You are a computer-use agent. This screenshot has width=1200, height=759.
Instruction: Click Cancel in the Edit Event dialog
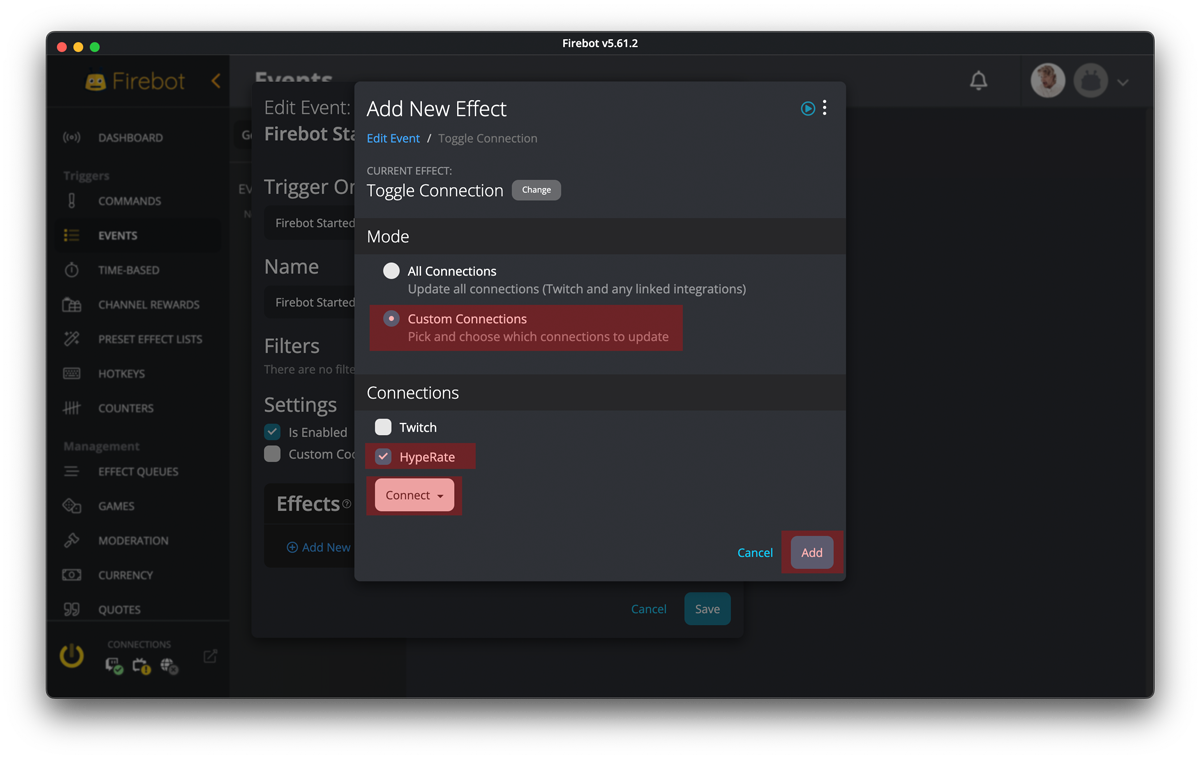click(649, 609)
